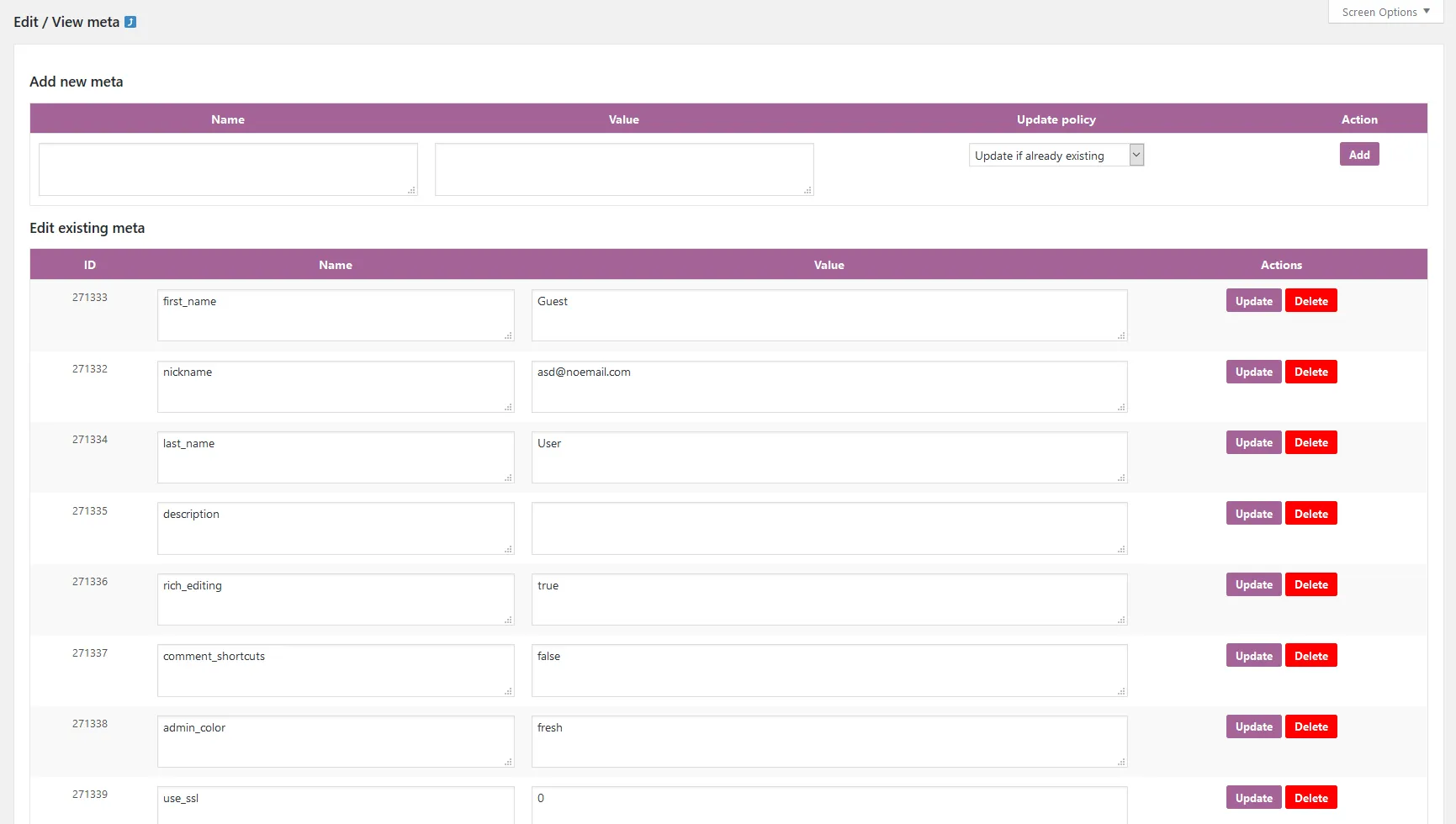
Task: Click the Add button for new meta
Action: pyautogui.click(x=1358, y=154)
